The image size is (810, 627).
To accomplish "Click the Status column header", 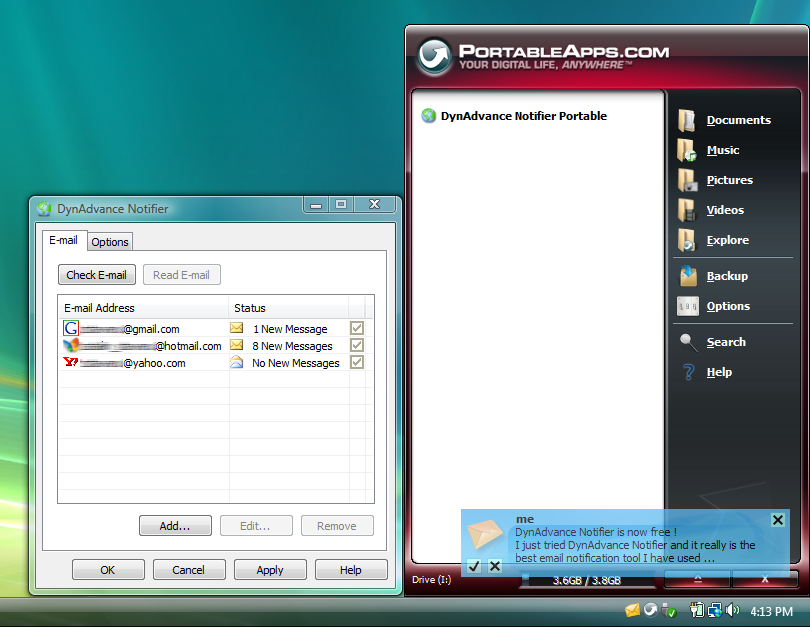I will (x=288, y=308).
